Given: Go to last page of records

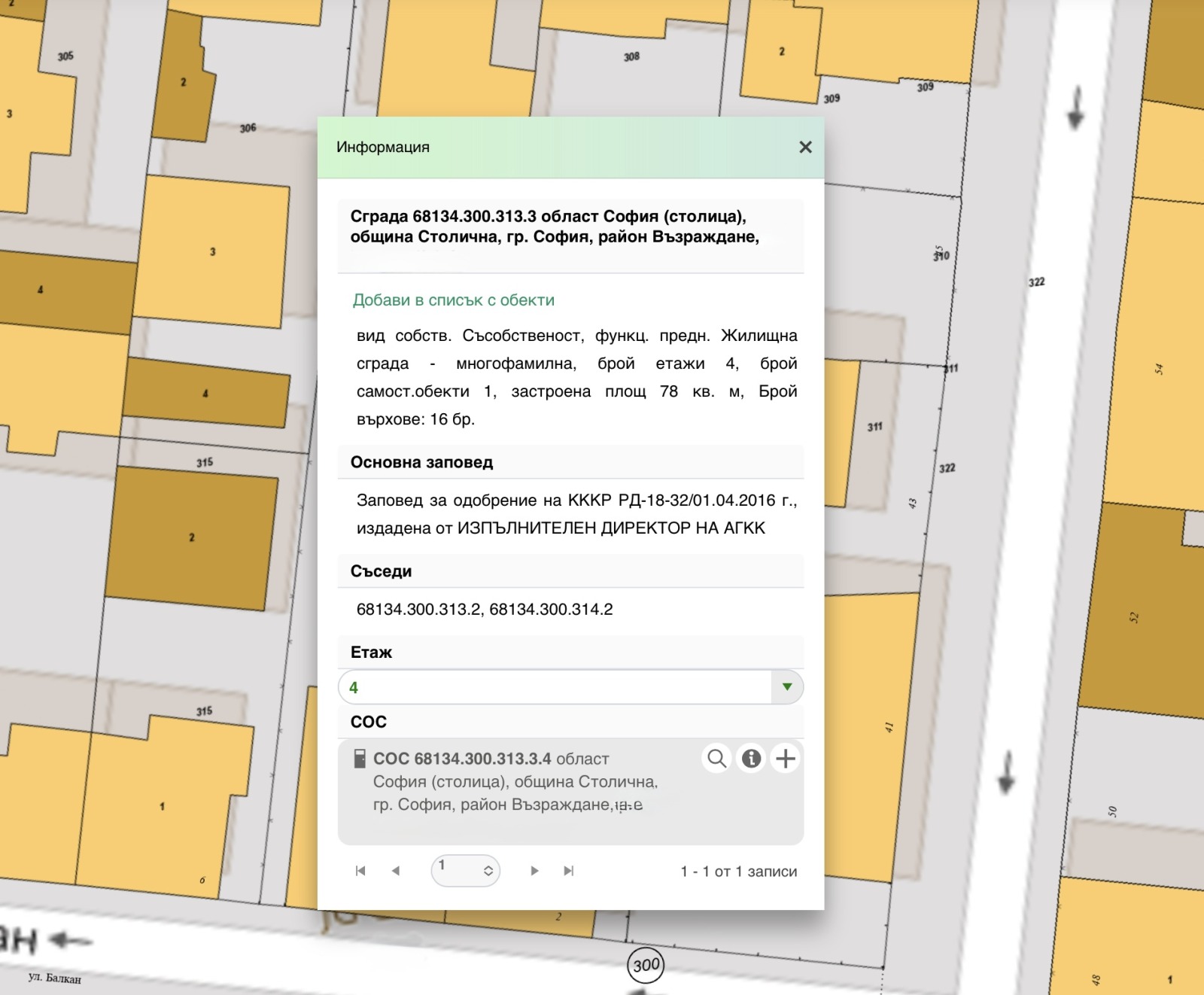Looking at the screenshot, I should [x=569, y=871].
